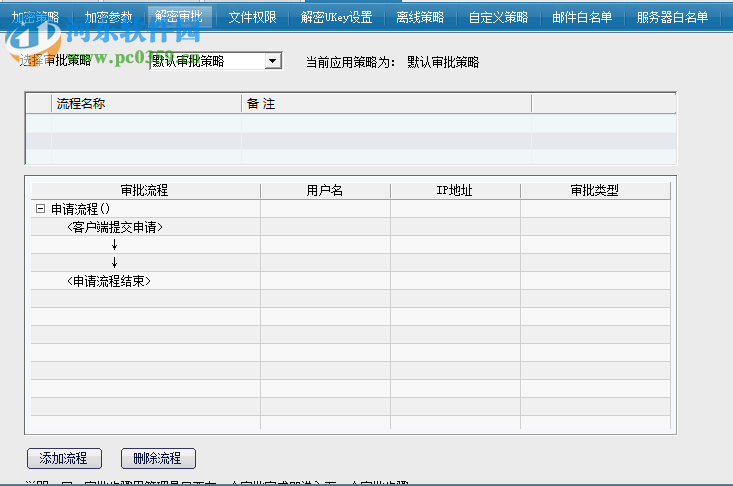Collapse the 申请流程() tree node

pyautogui.click(x=41, y=209)
